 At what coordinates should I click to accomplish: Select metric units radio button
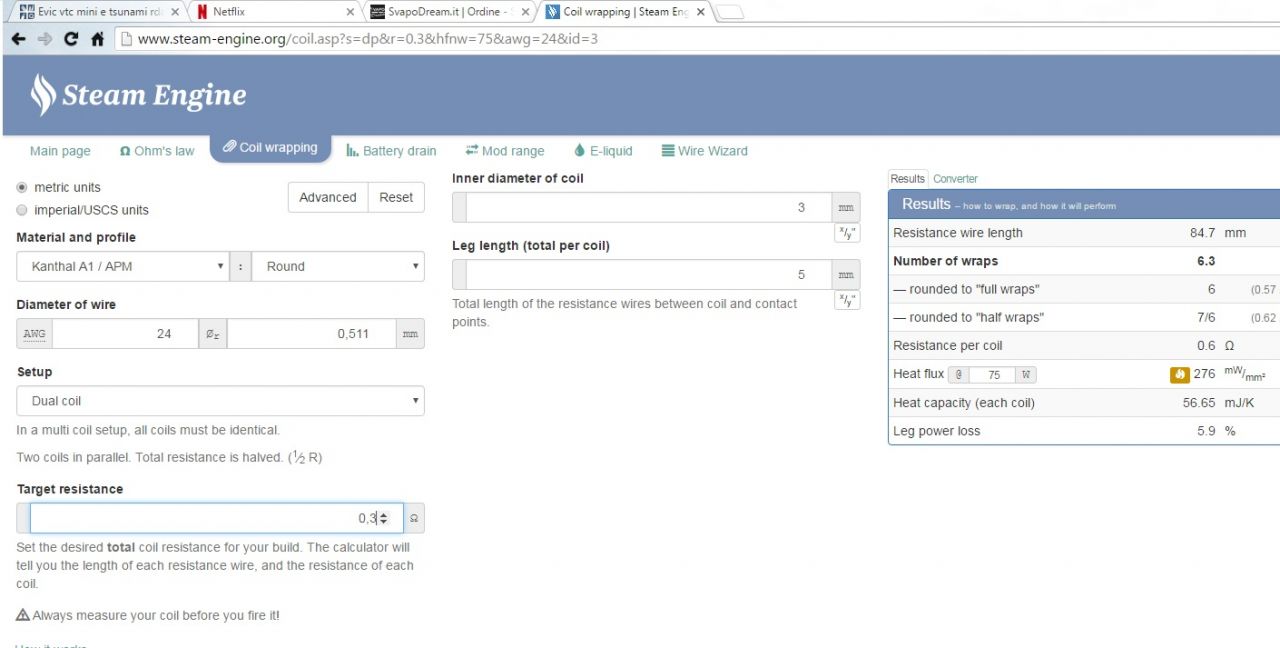[x=22, y=188]
